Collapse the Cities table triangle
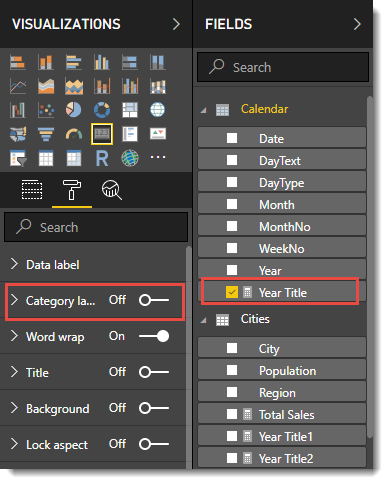Viewport: 388px width, 484px height. pos(203,320)
